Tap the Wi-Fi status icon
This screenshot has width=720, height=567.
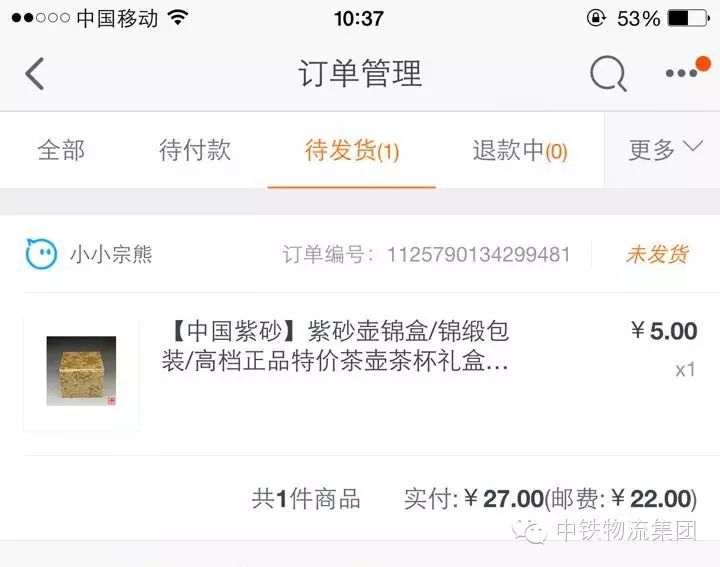pos(178,18)
